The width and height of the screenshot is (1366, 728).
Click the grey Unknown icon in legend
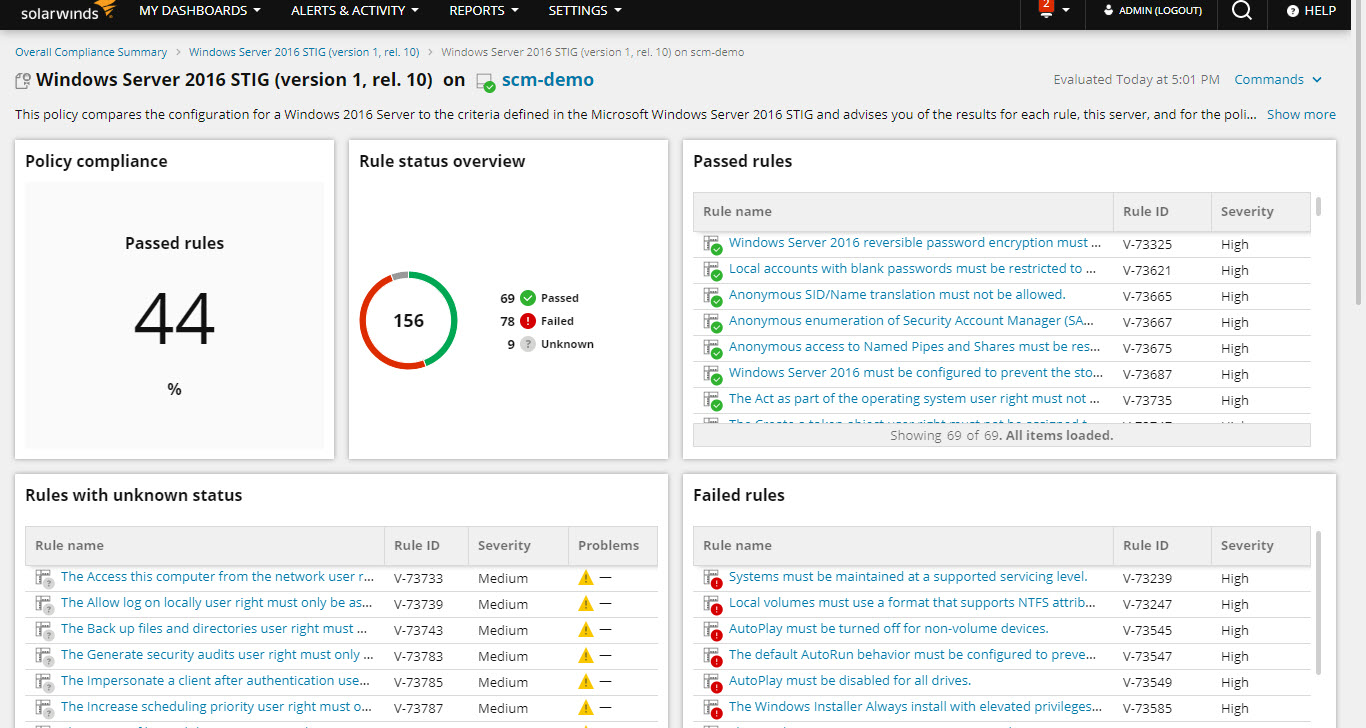click(x=528, y=344)
